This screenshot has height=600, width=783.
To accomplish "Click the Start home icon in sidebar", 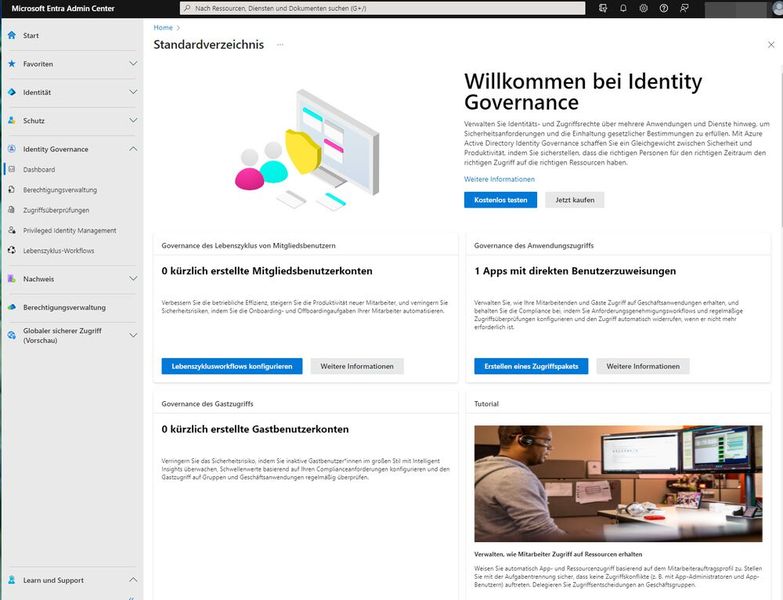I will pos(12,35).
